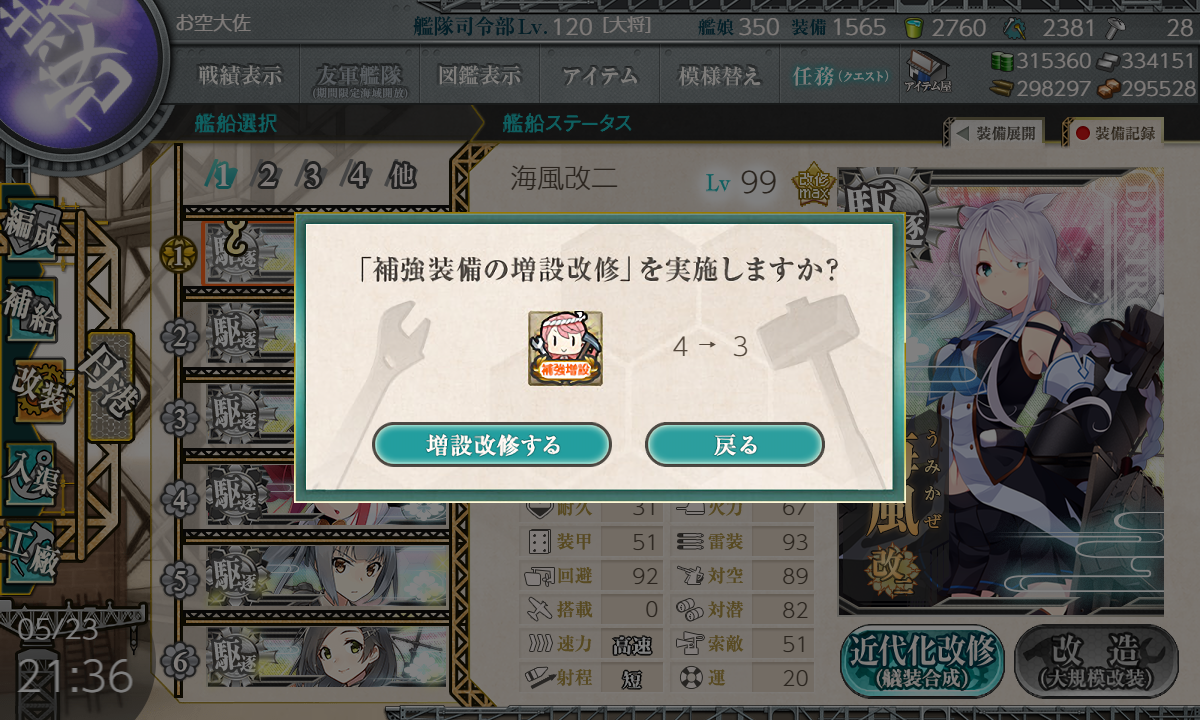The image size is (1200, 720).
Task: Click the 近代化改修 button
Action: 922,661
